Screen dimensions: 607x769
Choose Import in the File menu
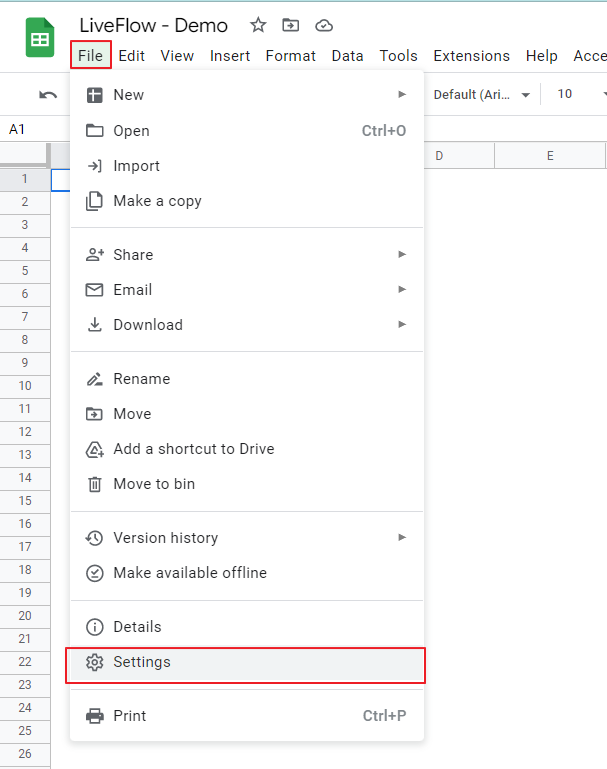(x=247, y=166)
